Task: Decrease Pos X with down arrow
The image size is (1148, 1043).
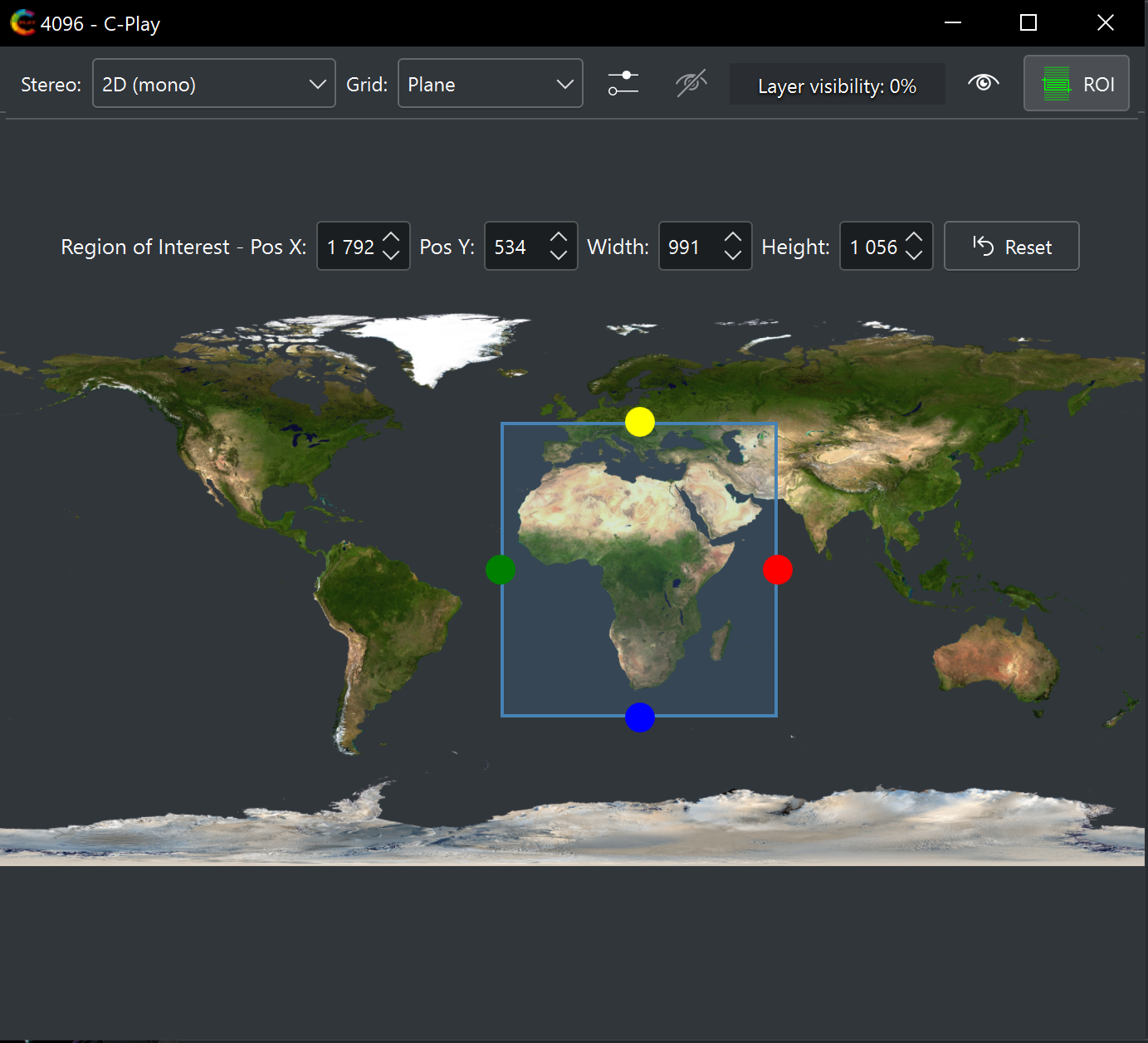Action: pyautogui.click(x=391, y=256)
